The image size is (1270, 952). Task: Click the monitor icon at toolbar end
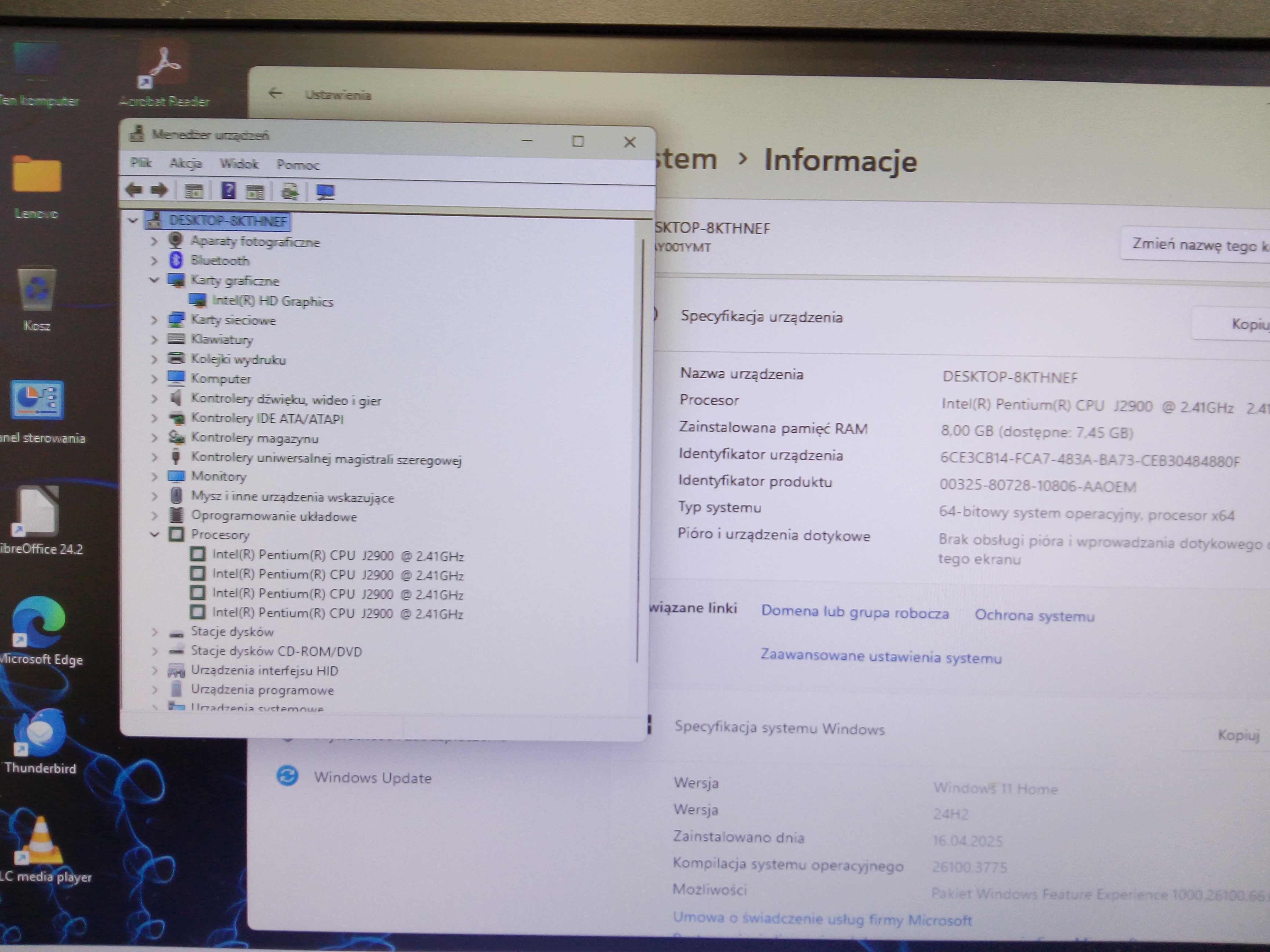point(325,192)
